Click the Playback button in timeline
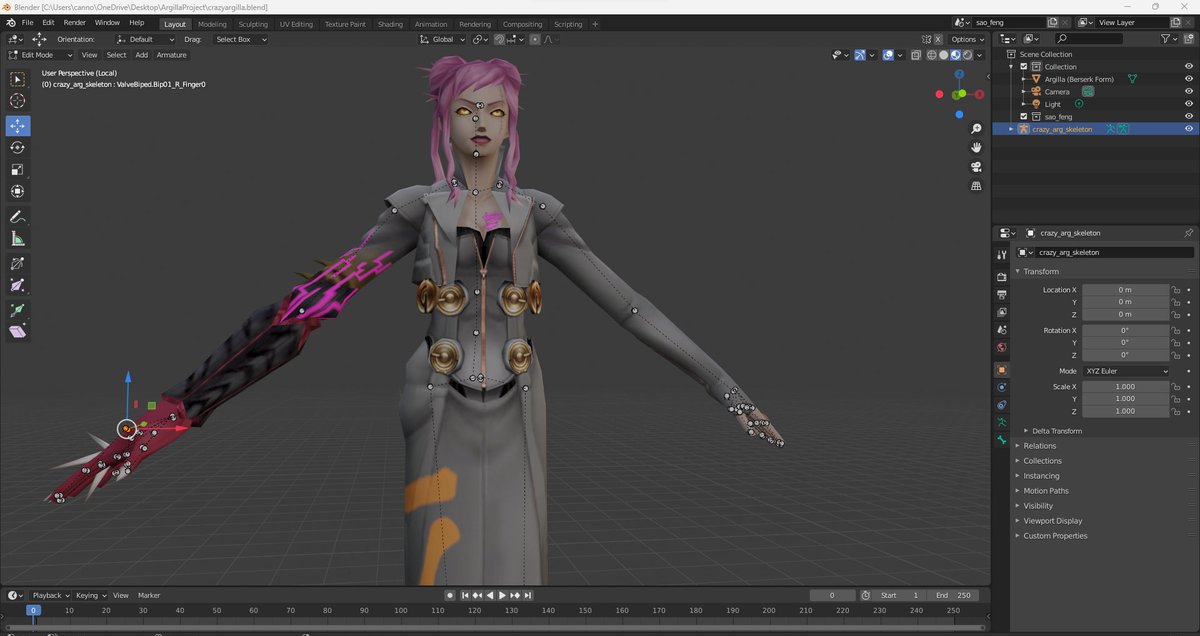Screen dimensions: 1200x636 [50, 595]
